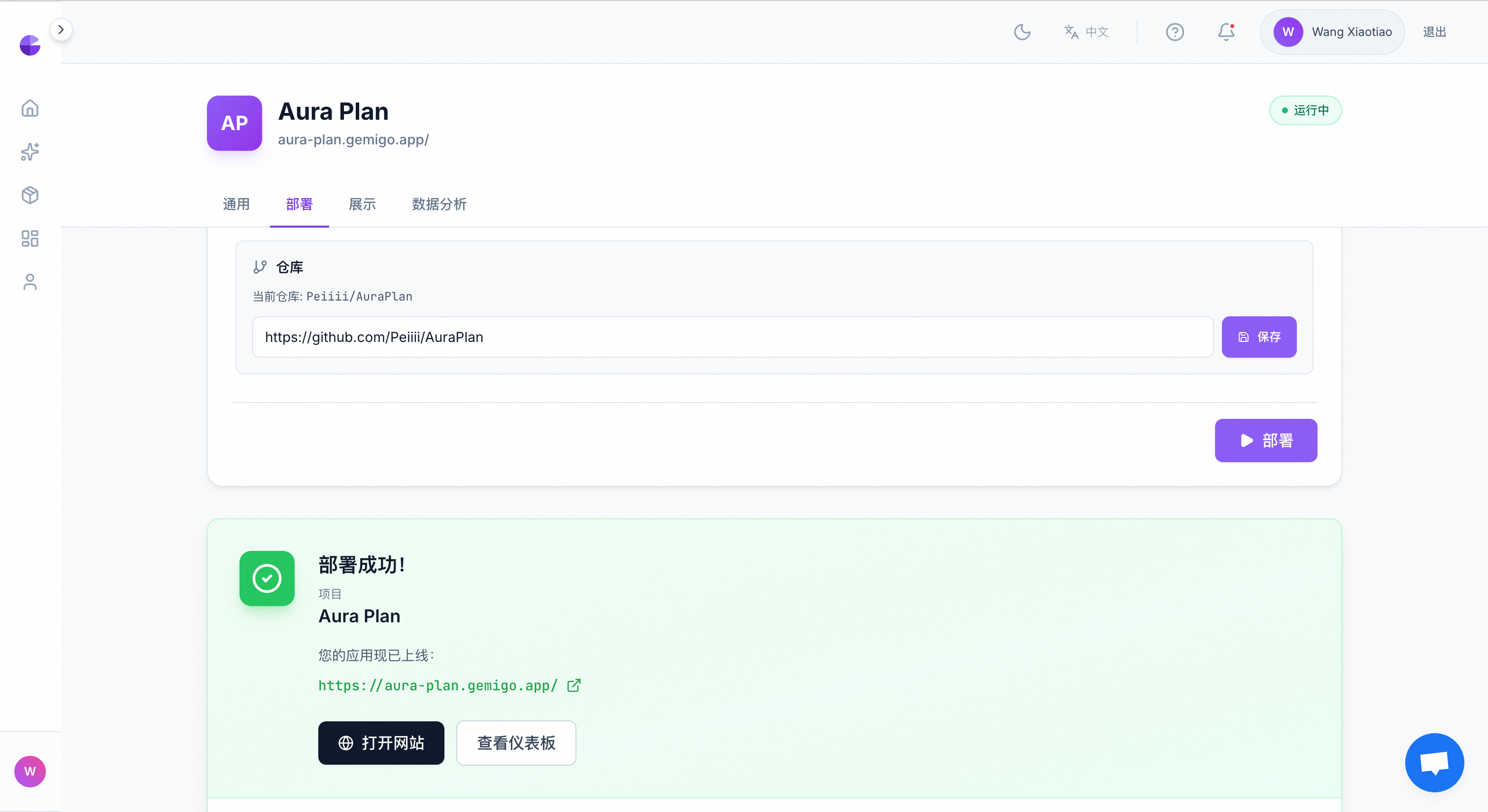Click the app logo in the sidebar

click(x=30, y=45)
